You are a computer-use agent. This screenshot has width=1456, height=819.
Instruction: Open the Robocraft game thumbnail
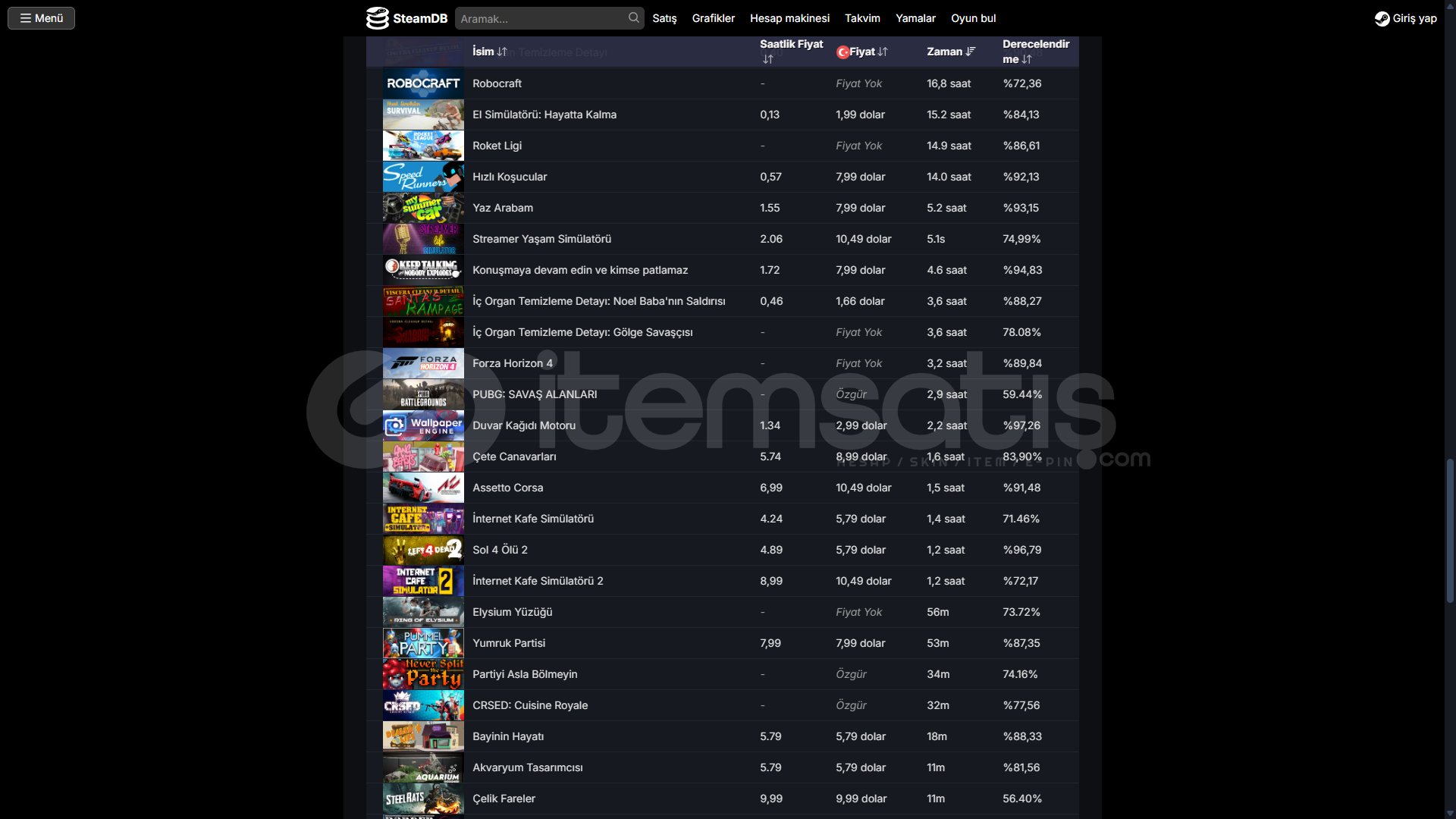tap(423, 83)
